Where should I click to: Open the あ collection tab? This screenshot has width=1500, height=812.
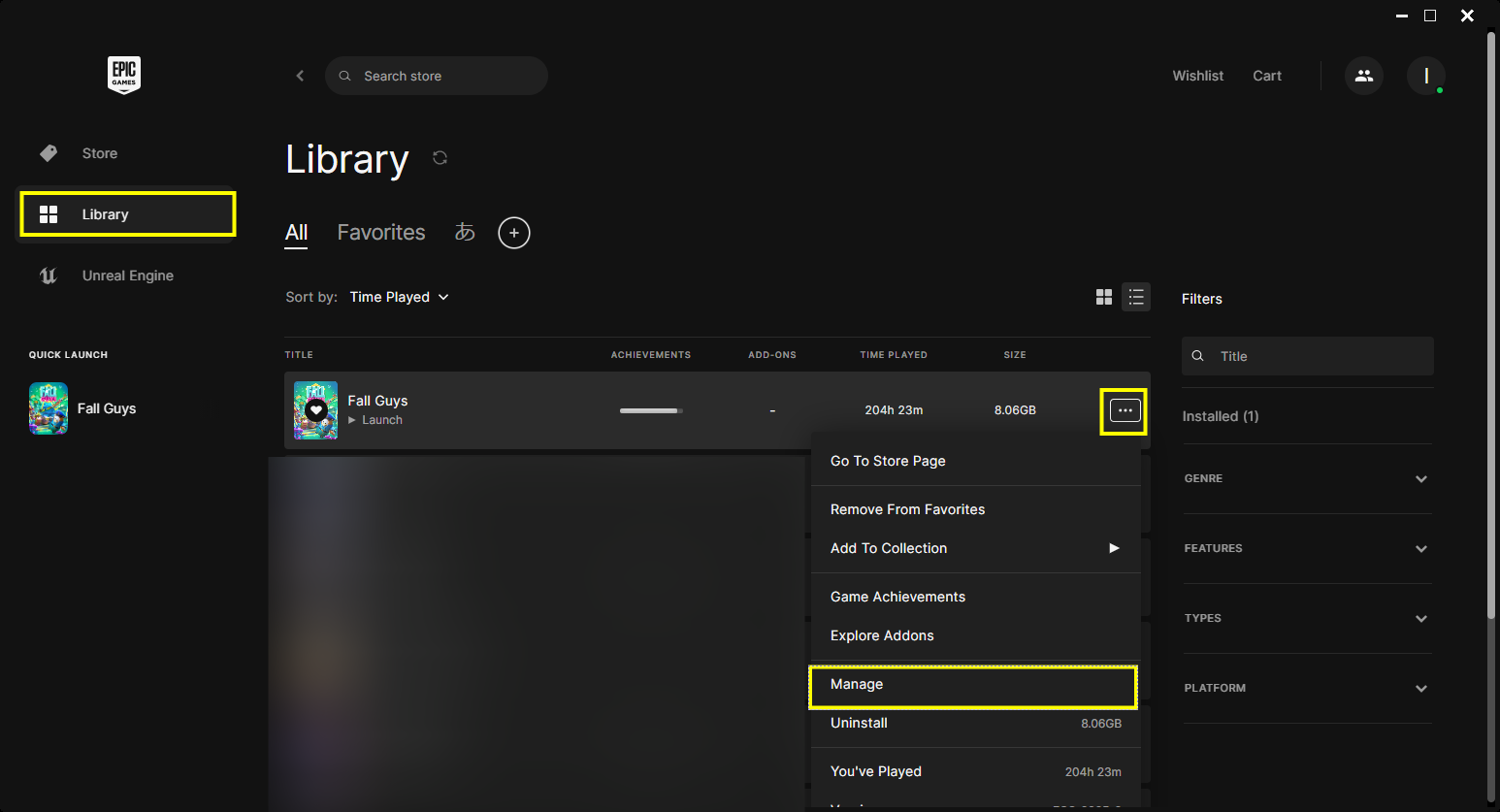click(465, 233)
